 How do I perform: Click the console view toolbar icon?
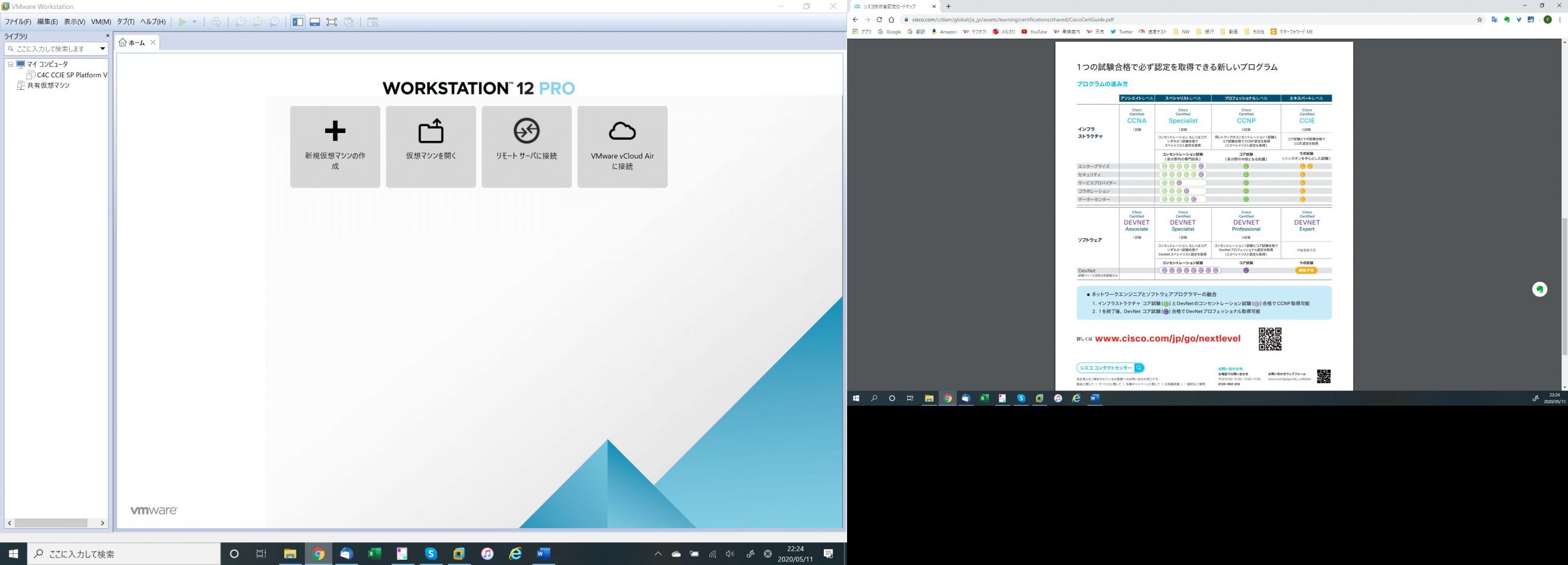[372, 22]
